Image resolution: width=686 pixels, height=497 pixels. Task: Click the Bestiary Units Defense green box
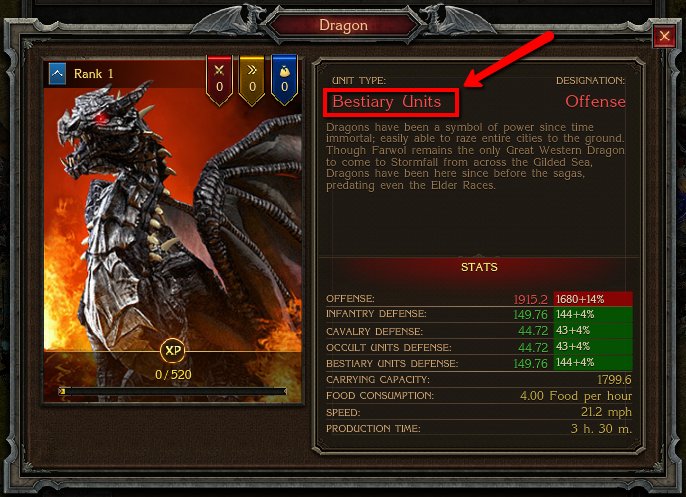593,363
